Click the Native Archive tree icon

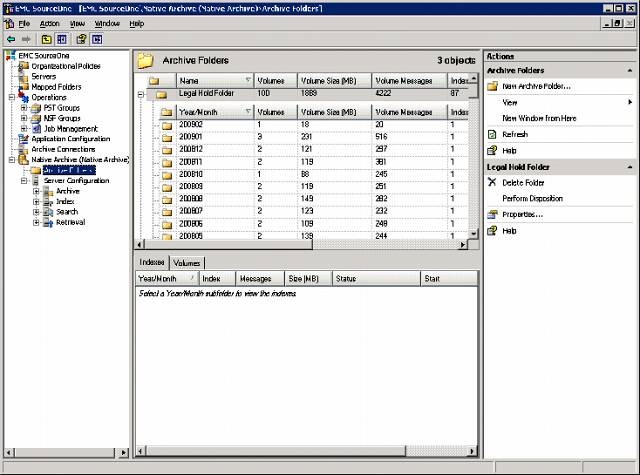tap(24, 160)
